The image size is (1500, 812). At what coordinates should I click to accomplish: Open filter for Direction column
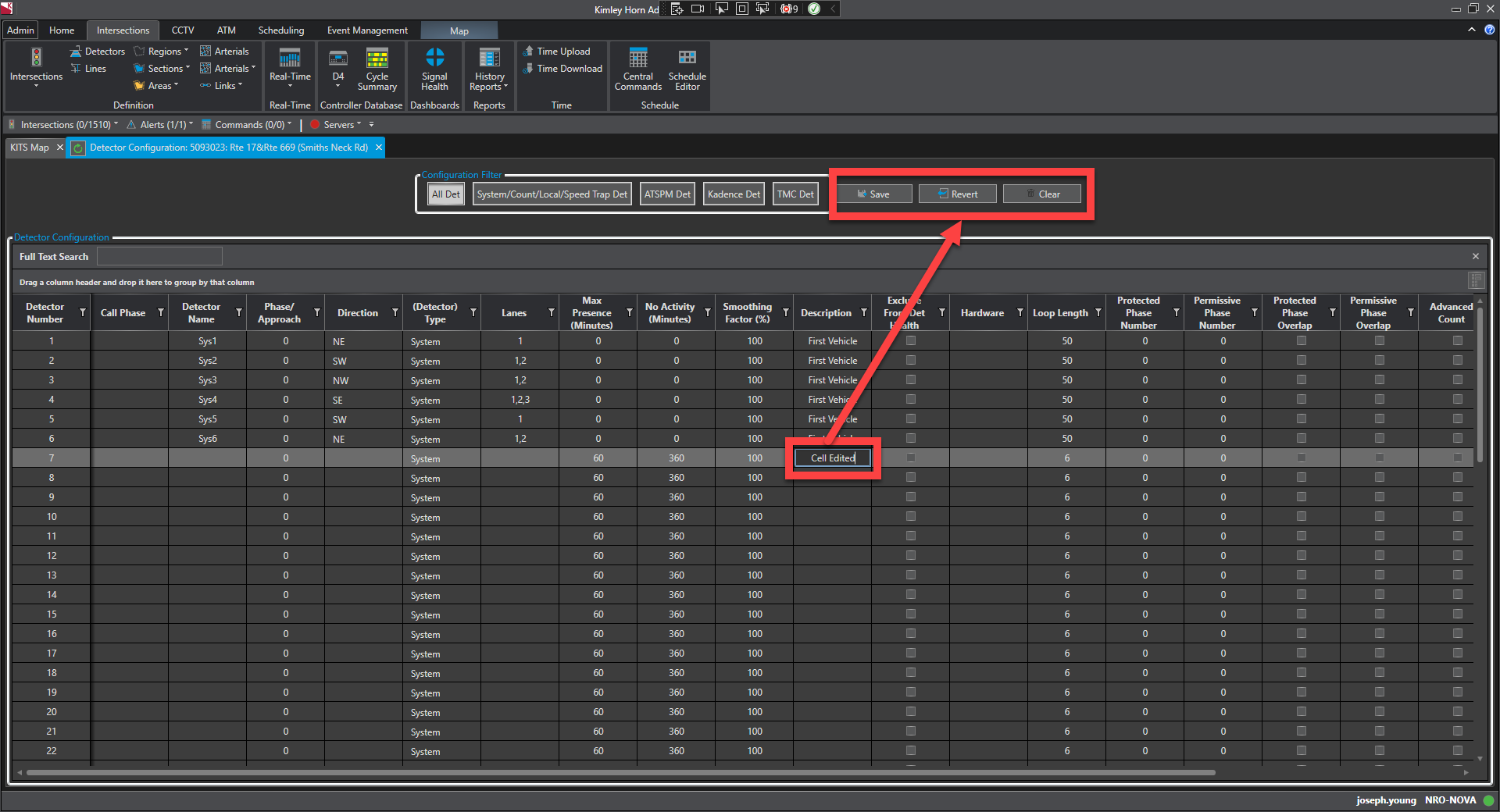click(x=395, y=312)
